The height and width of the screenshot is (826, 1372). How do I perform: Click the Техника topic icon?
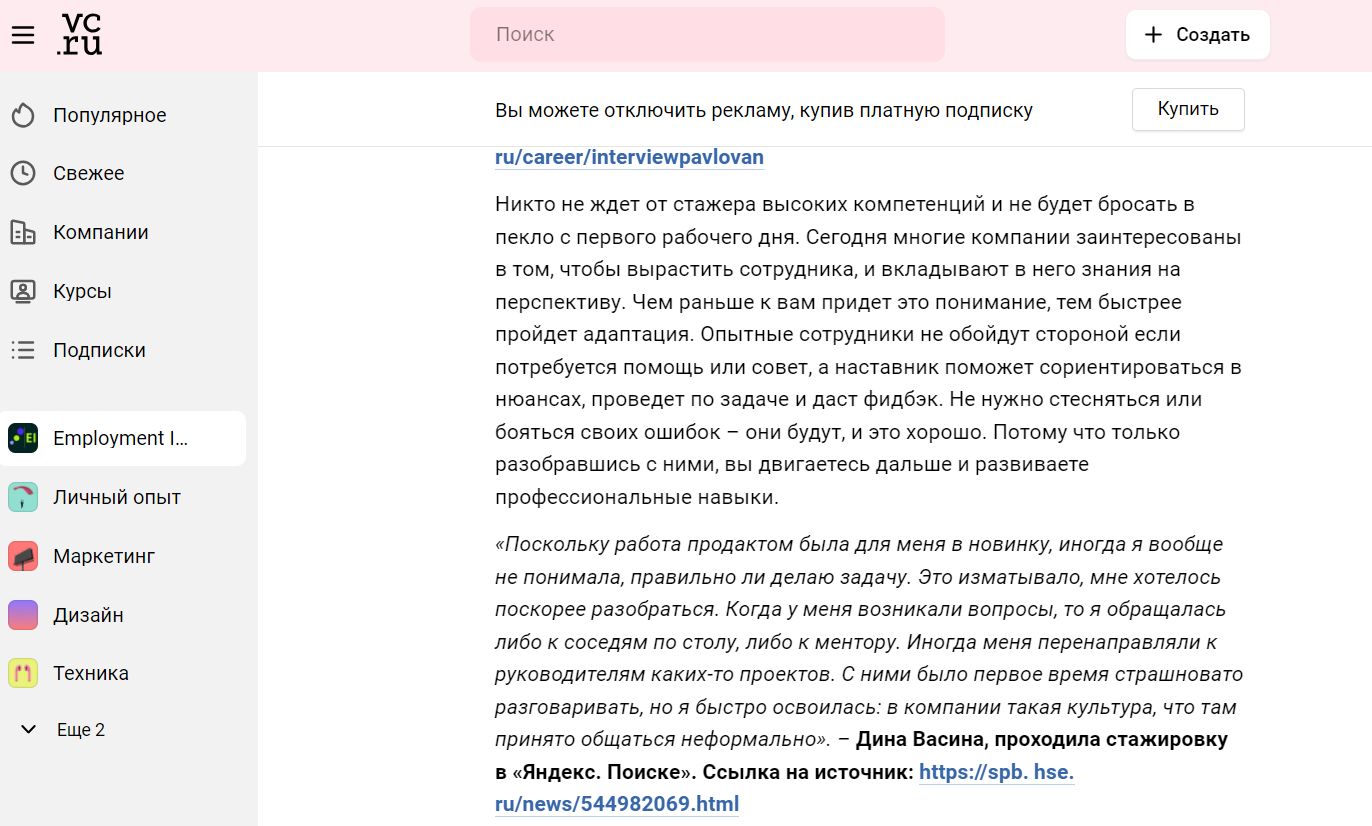pyautogui.click(x=23, y=673)
